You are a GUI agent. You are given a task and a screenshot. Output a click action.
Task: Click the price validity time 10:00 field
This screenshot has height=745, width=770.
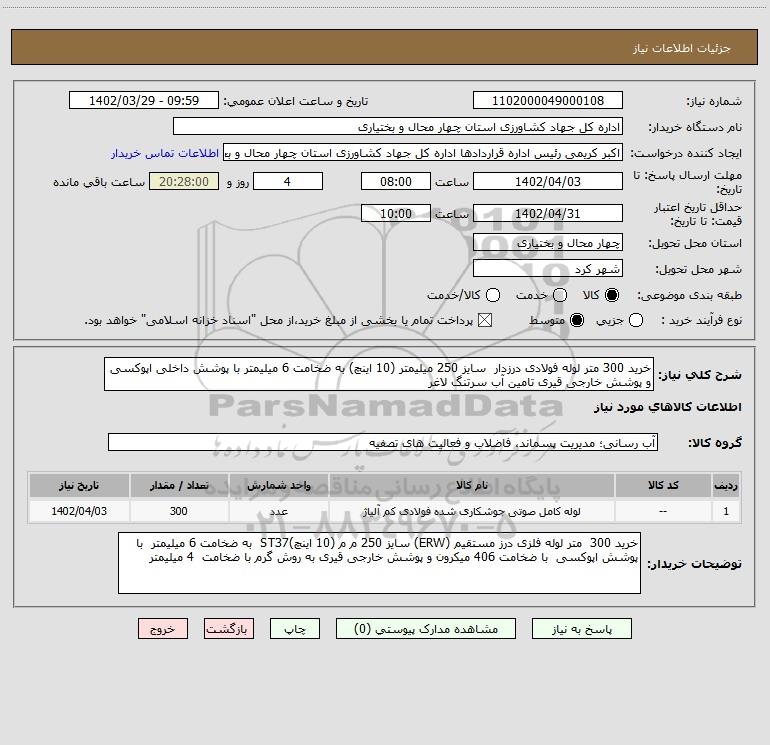[396, 213]
